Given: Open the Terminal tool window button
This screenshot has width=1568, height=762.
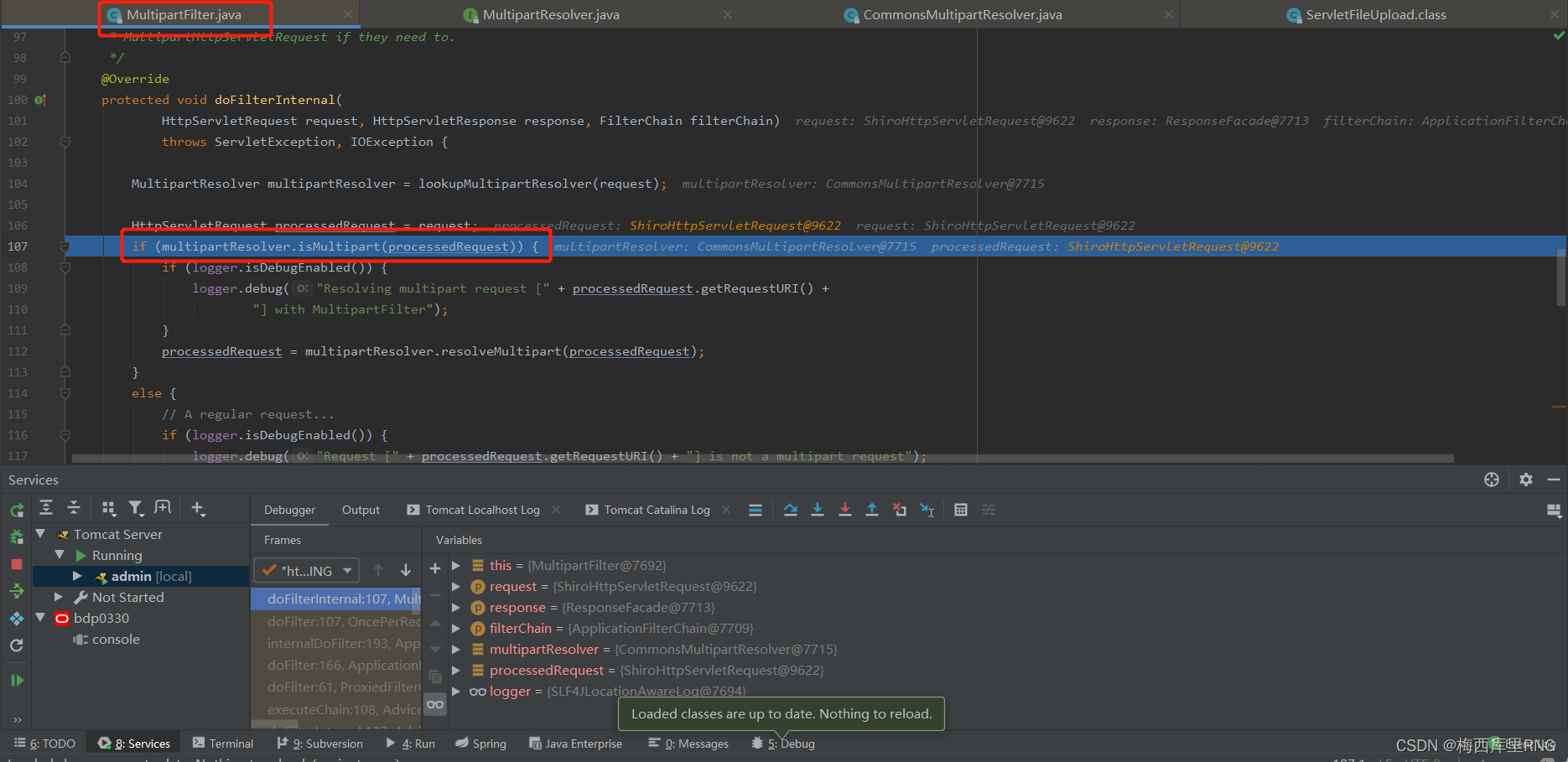Looking at the screenshot, I should pos(223,744).
